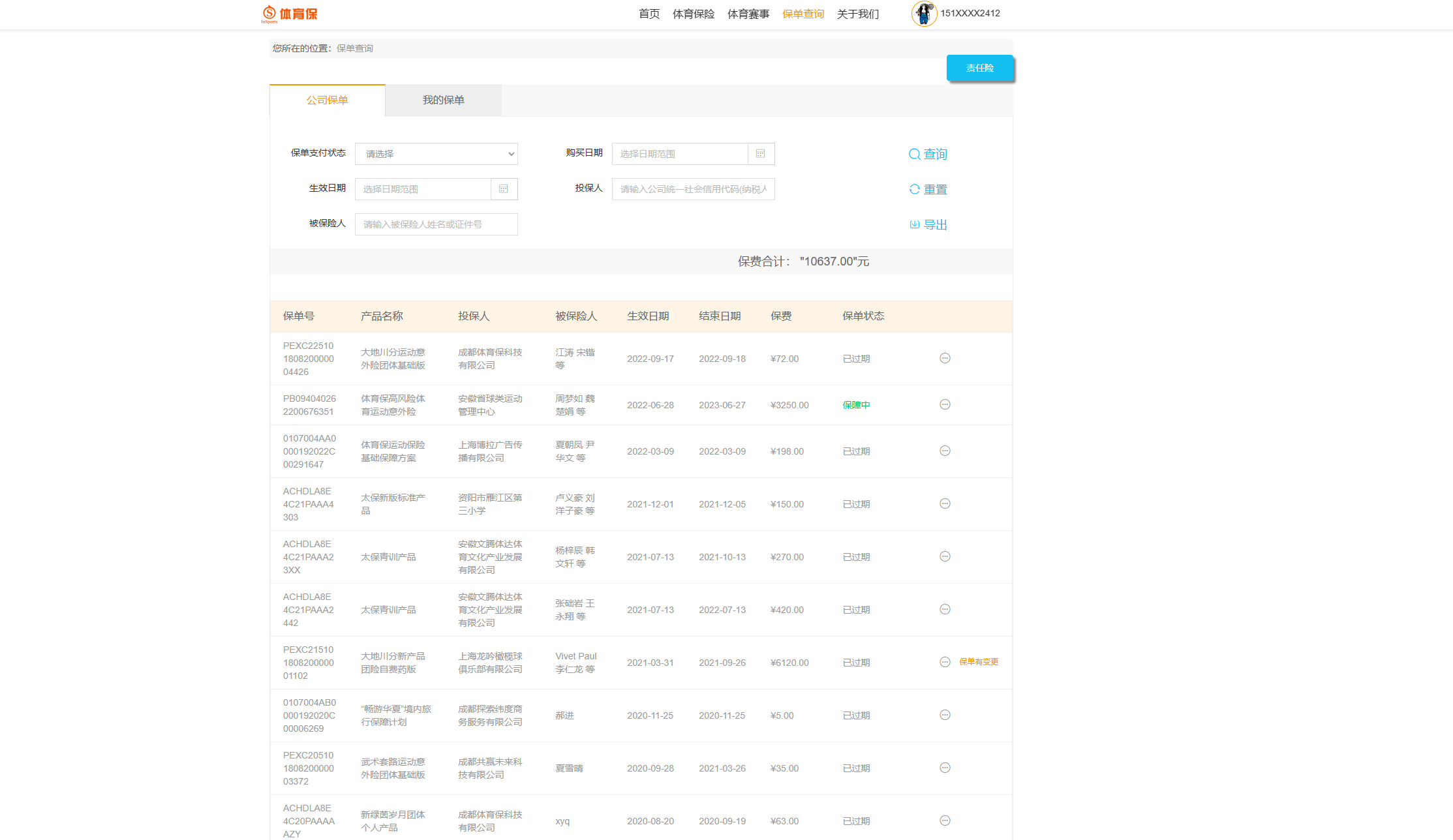Click the 购买日期 date range field
Image resolution: width=1453 pixels, height=840 pixels.
point(680,154)
